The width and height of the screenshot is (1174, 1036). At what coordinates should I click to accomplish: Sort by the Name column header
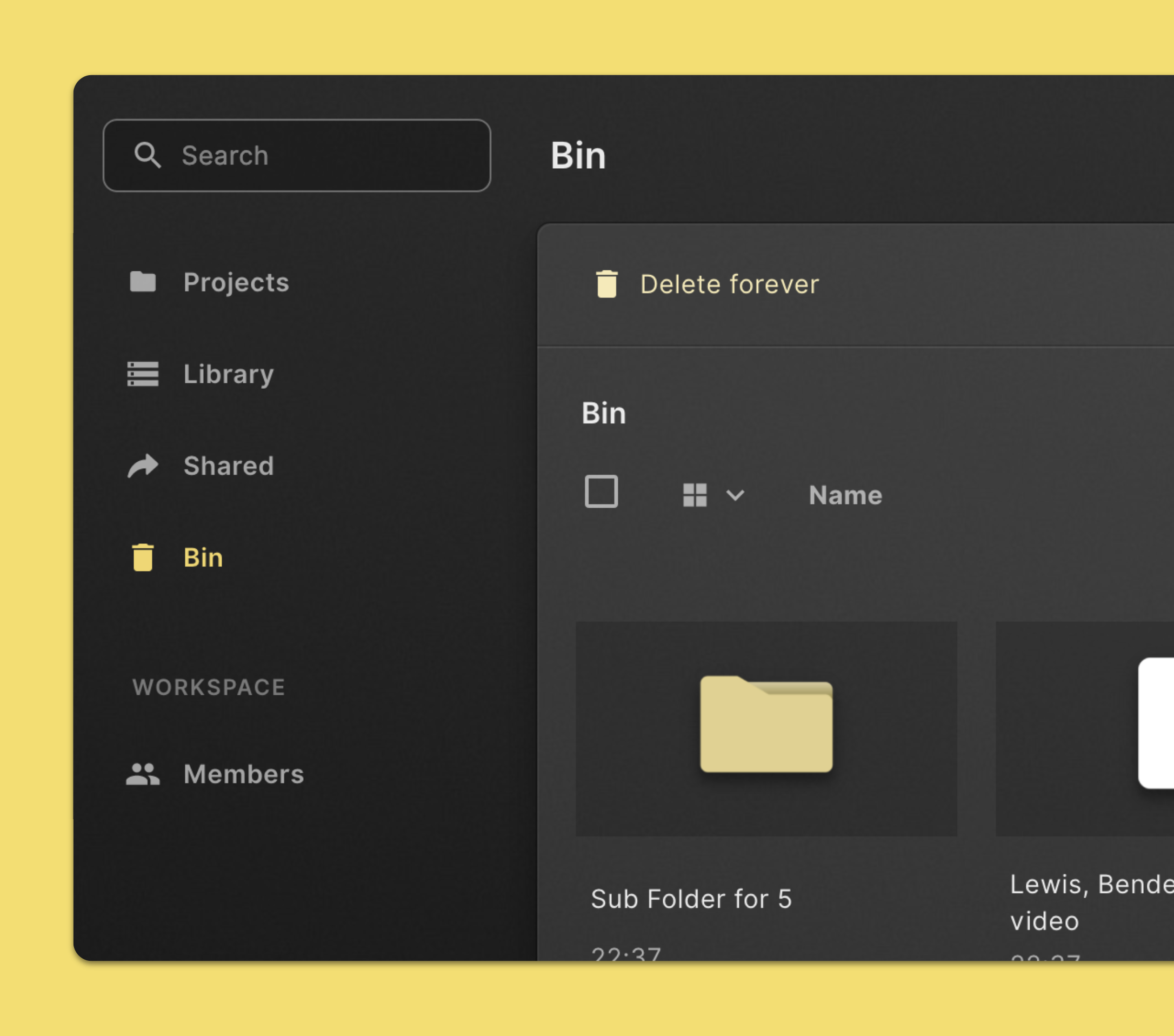point(845,495)
